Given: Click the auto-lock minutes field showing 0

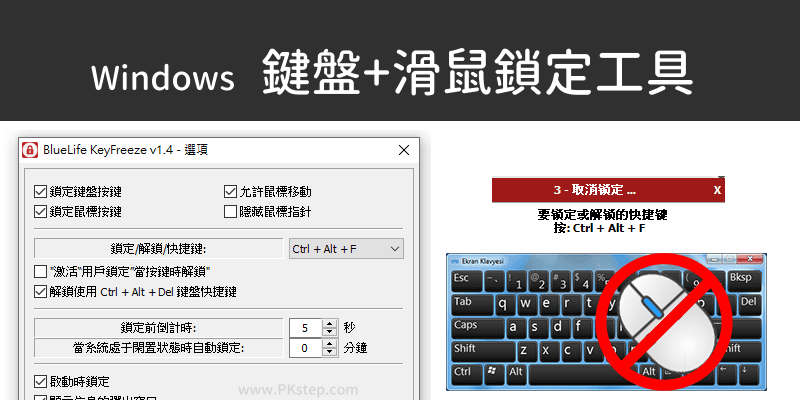Looking at the screenshot, I should [x=306, y=348].
